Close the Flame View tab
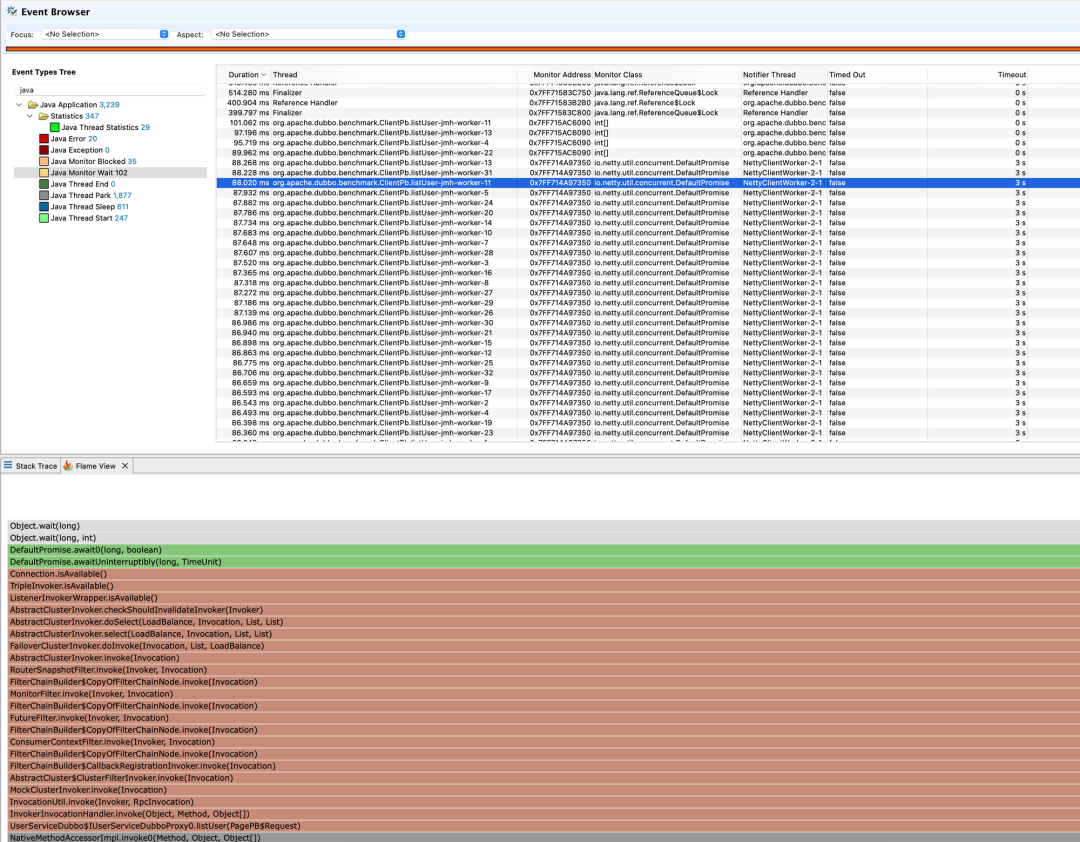This screenshot has height=842, width=1080. [125, 466]
